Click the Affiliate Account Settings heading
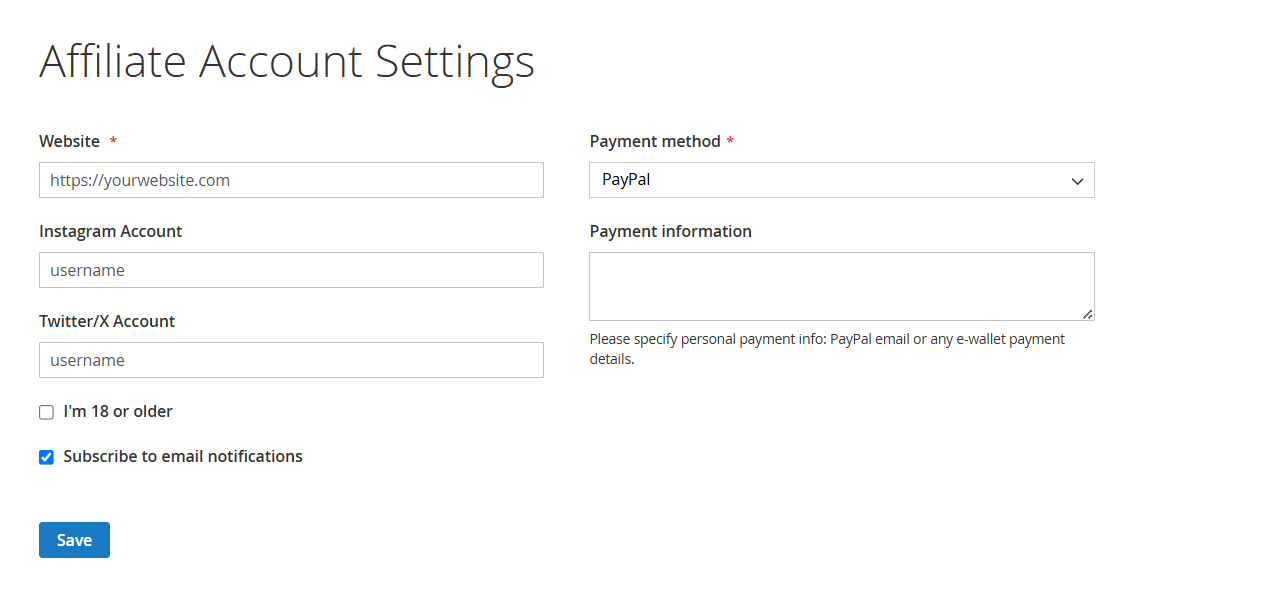Viewport: 1267px width, 608px height. pos(287,62)
